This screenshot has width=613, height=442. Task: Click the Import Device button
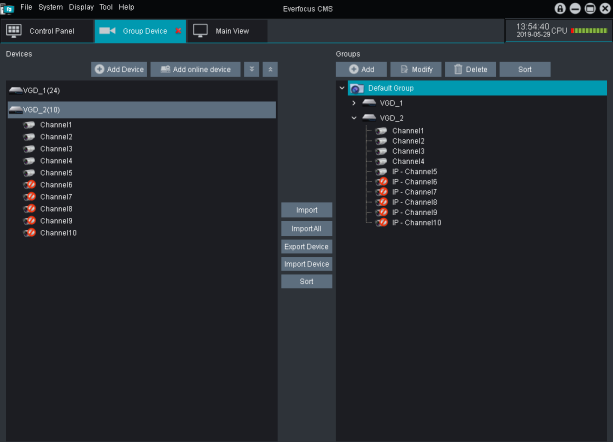click(x=306, y=264)
